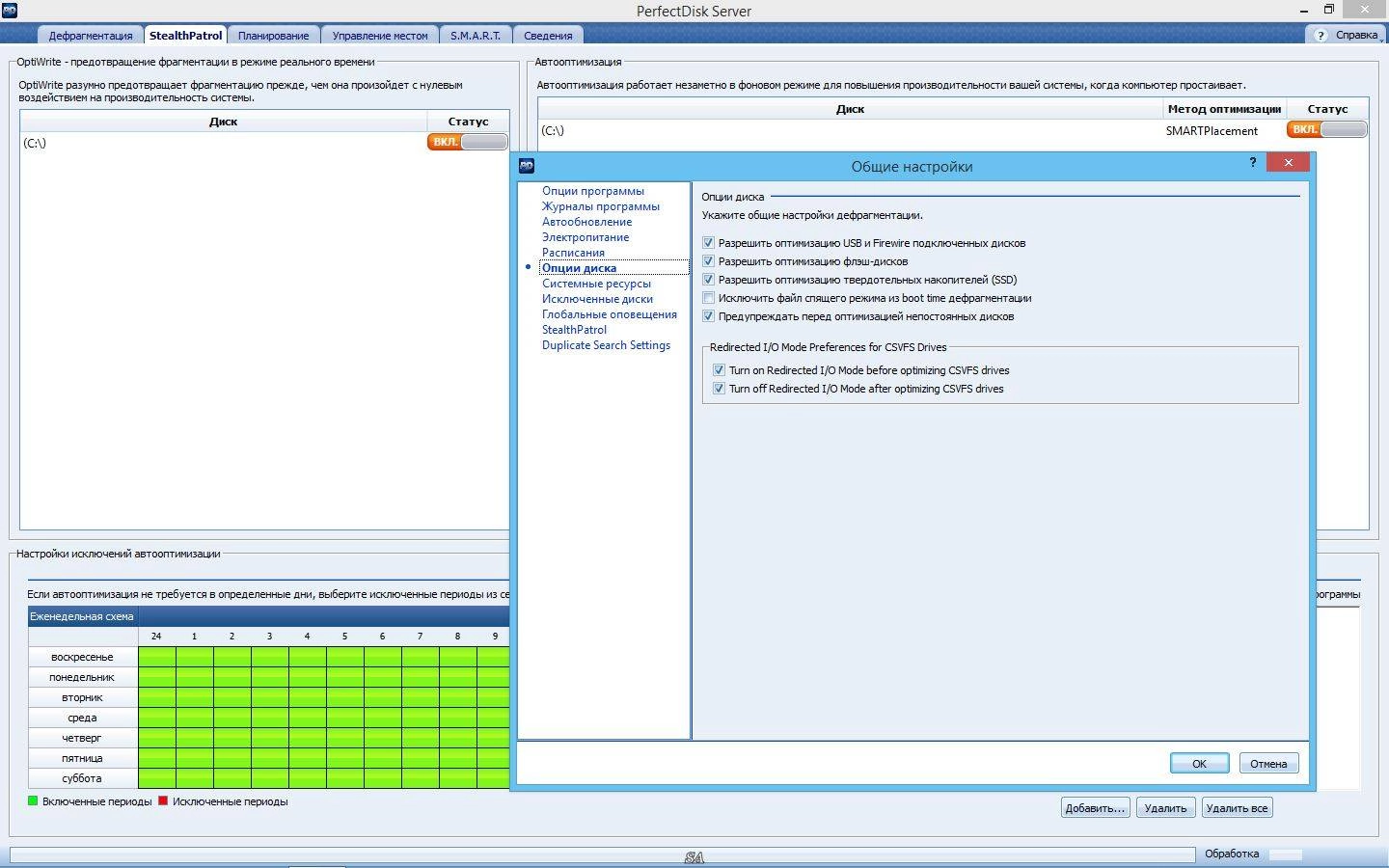Select Исключенные диски in settings list
The width and height of the screenshot is (1389, 868).
[597, 299]
